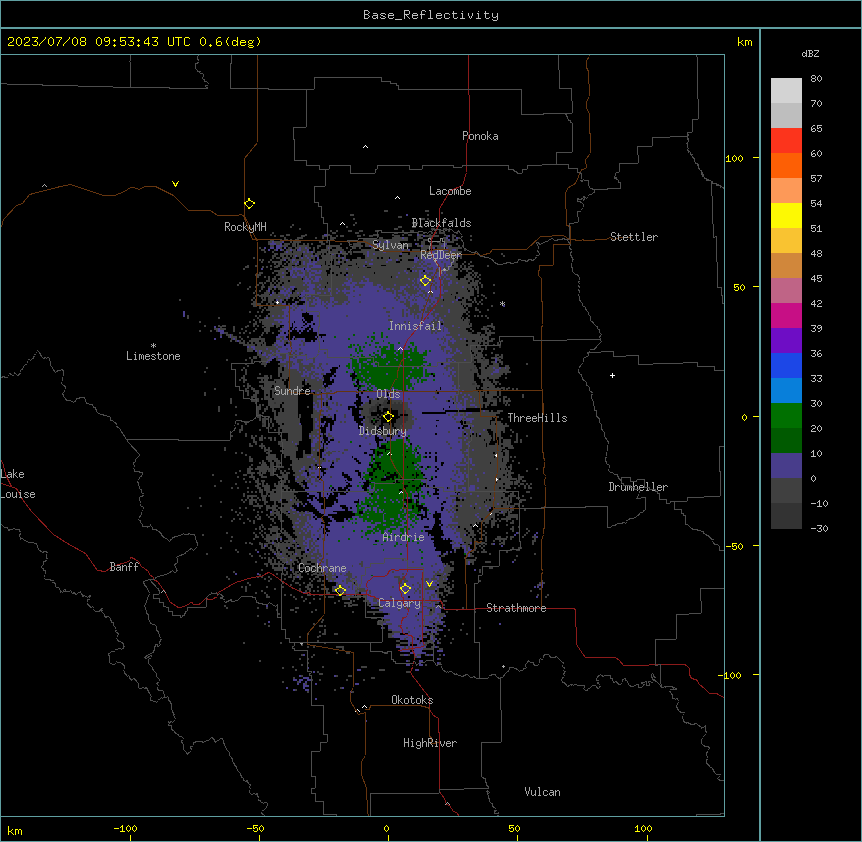The image size is (862, 842).
Task: Click the Base_Reflectivity title text
Action: pos(431,15)
